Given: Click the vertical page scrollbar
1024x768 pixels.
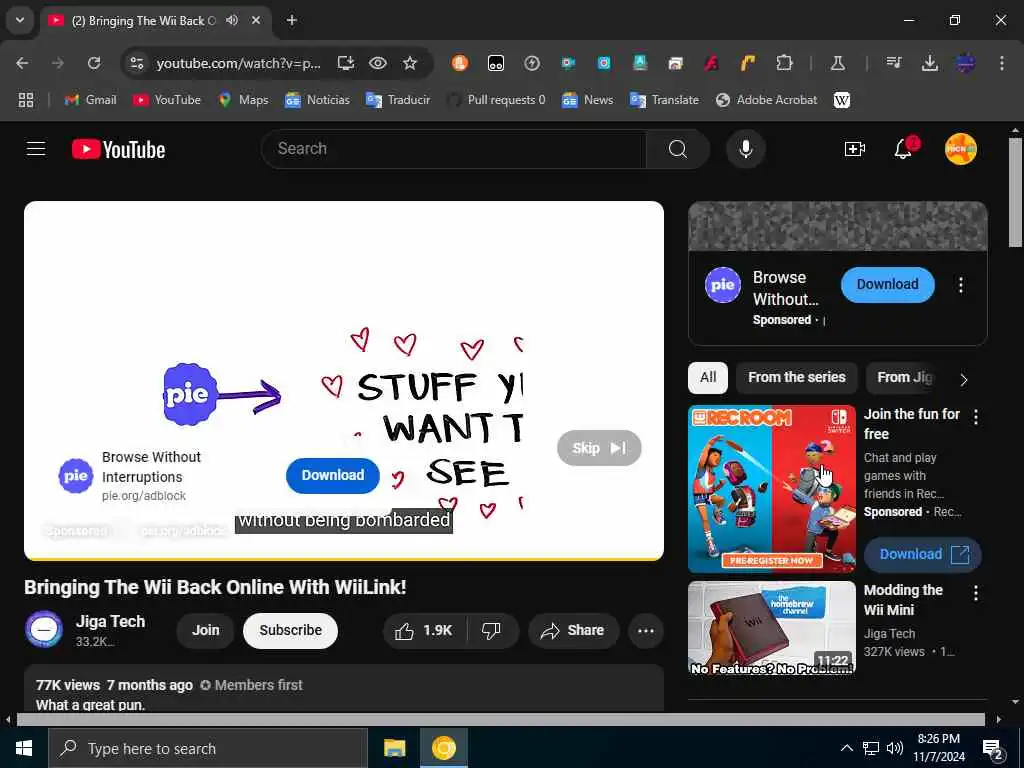Looking at the screenshot, I should tap(1015, 193).
